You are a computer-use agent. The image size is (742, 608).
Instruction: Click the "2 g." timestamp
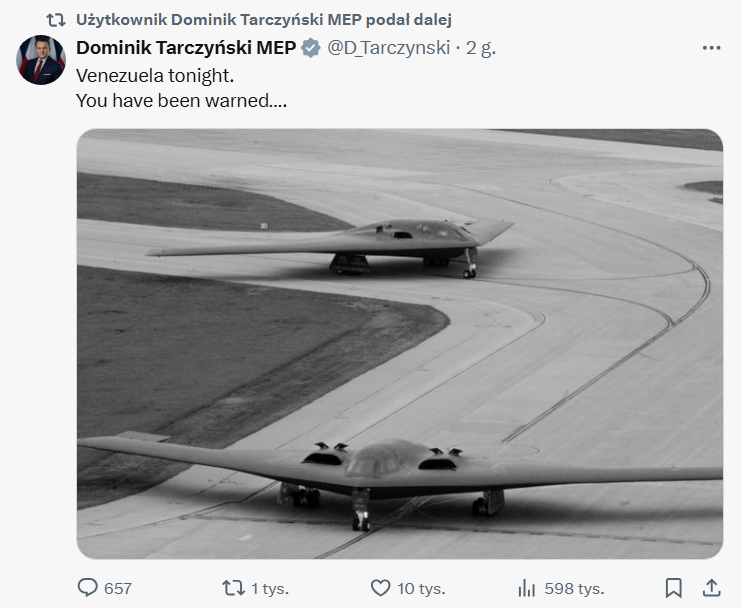click(482, 48)
